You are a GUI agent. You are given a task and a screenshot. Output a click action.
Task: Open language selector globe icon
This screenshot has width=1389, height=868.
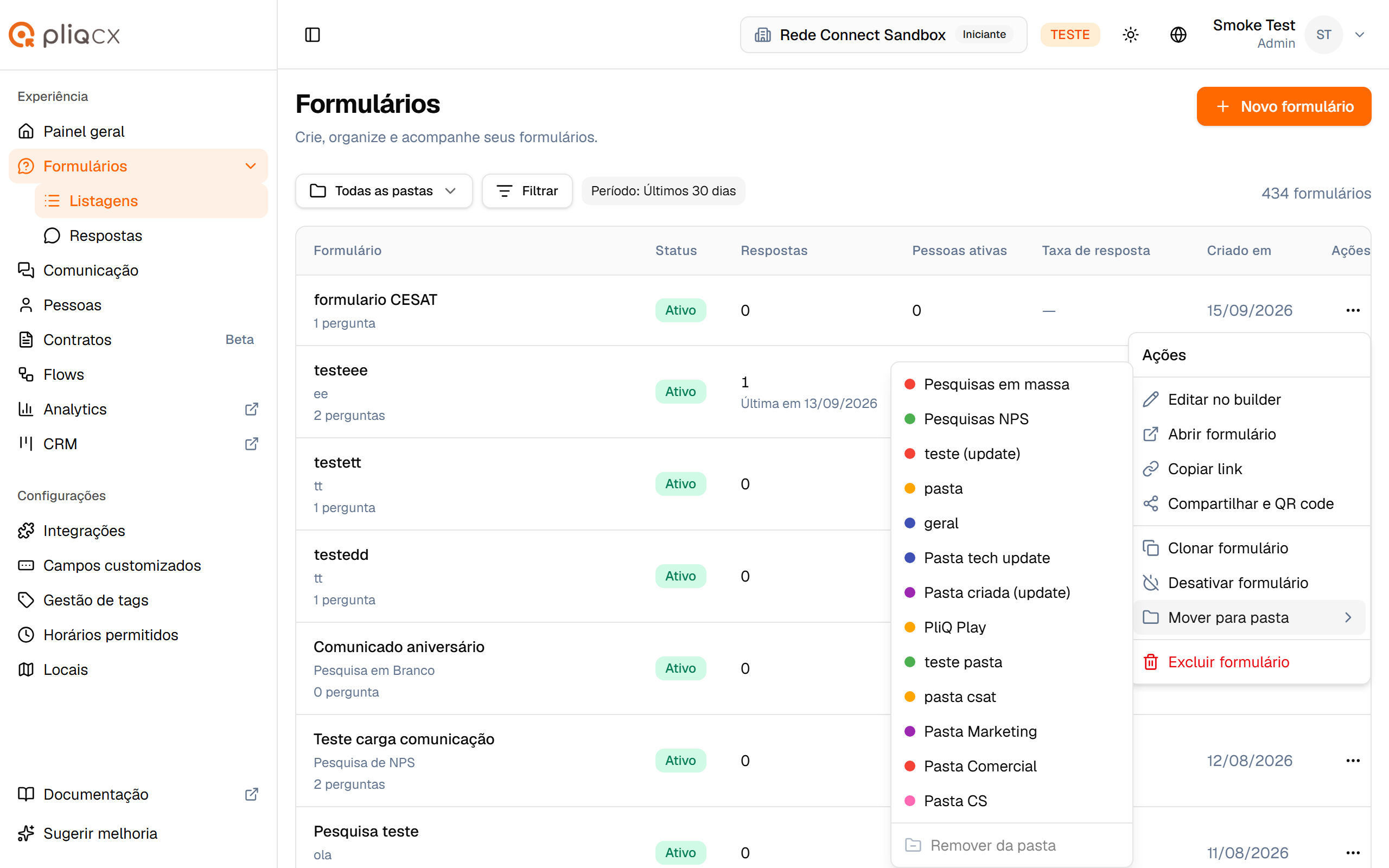1178,34
